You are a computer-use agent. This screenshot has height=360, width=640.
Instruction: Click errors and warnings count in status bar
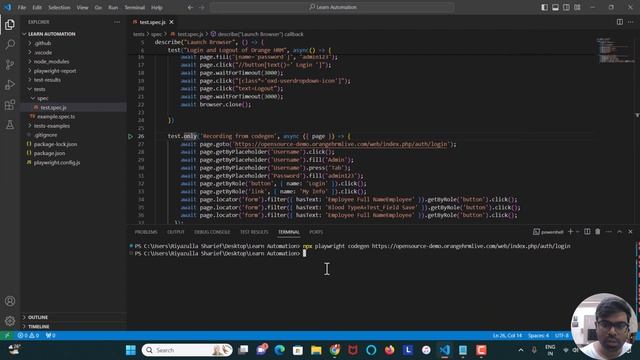[28, 336]
